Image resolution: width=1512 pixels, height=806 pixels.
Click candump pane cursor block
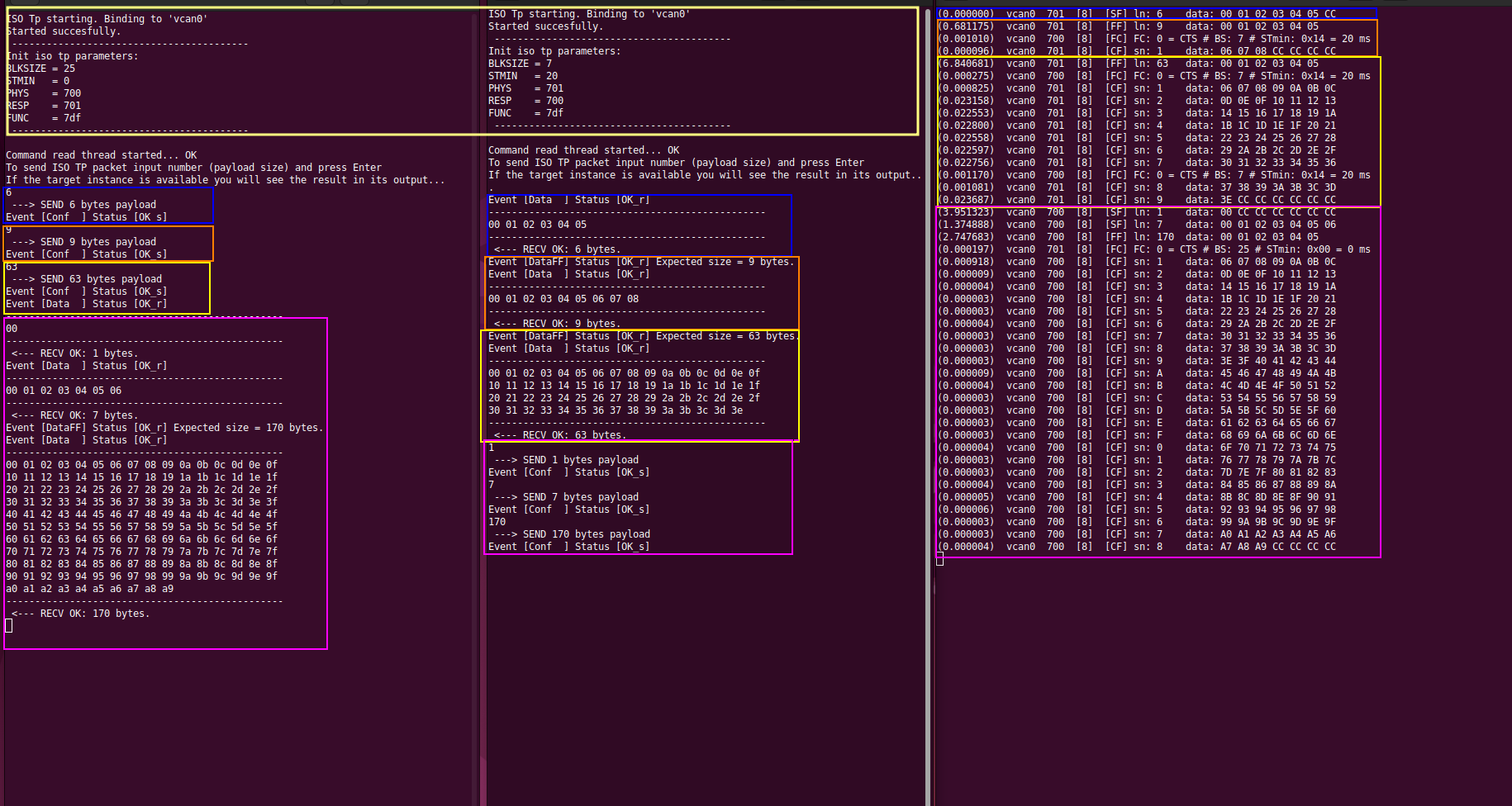[x=940, y=559]
